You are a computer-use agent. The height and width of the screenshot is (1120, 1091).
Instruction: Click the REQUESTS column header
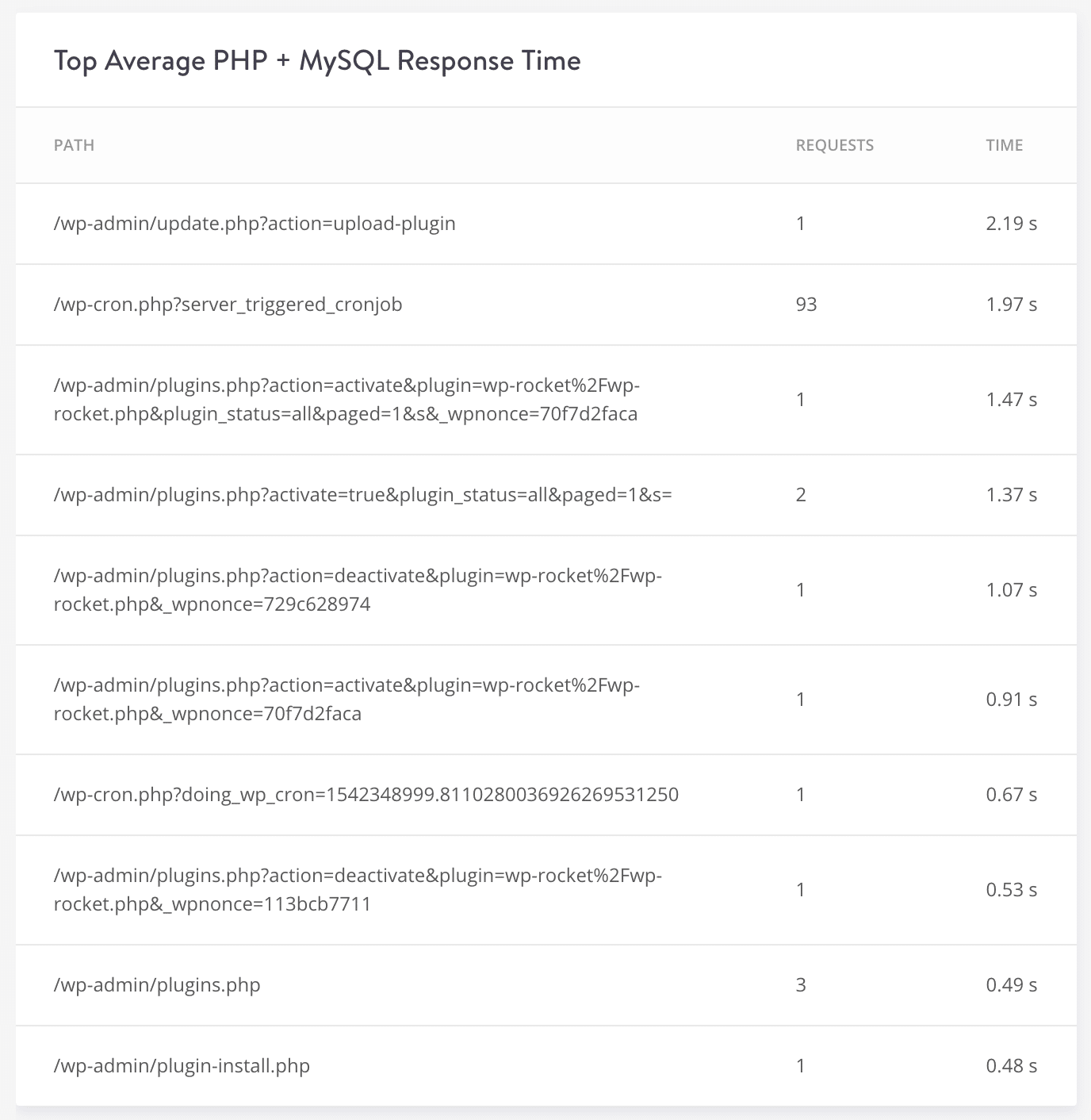click(x=834, y=145)
